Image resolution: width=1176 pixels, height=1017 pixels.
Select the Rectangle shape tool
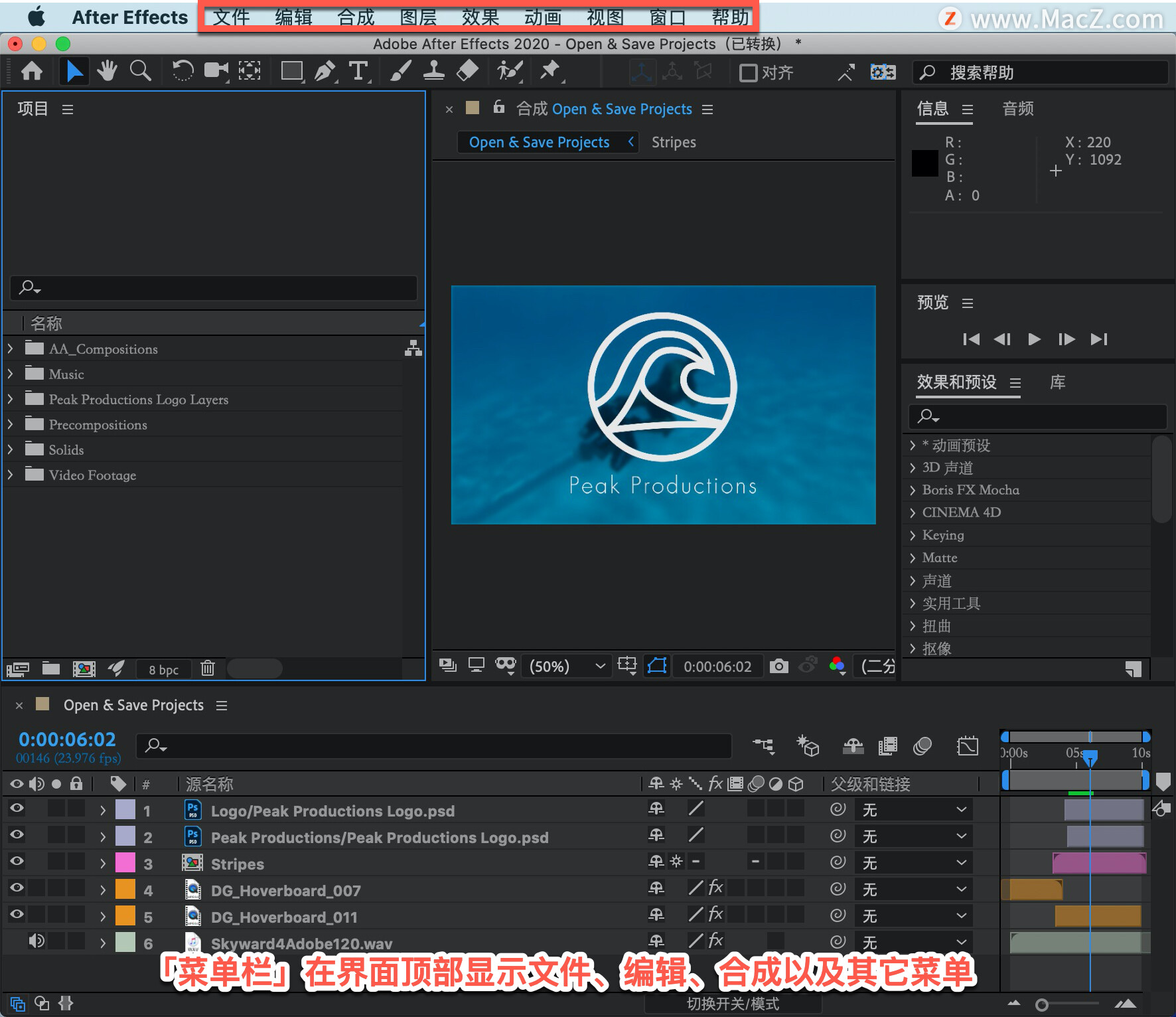click(x=292, y=71)
